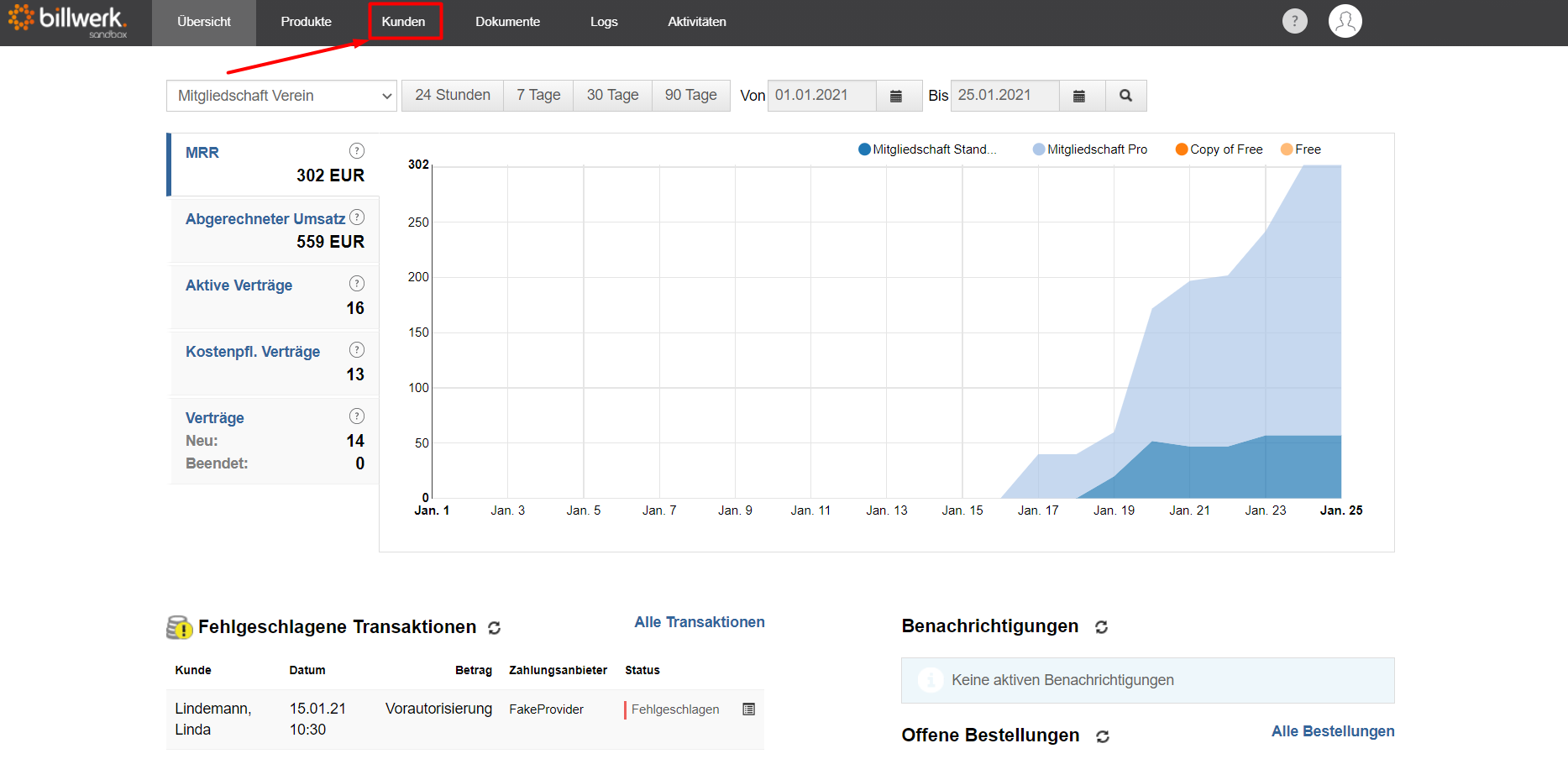Image resolution: width=1568 pixels, height=759 pixels.
Task: Refresh Fehlgeschlagene Transaktionen list
Action: (x=494, y=628)
